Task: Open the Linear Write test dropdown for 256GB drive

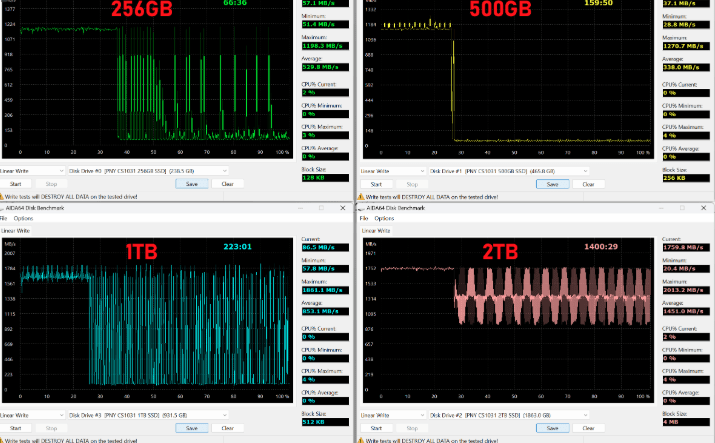Action: click(x=33, y=171)
